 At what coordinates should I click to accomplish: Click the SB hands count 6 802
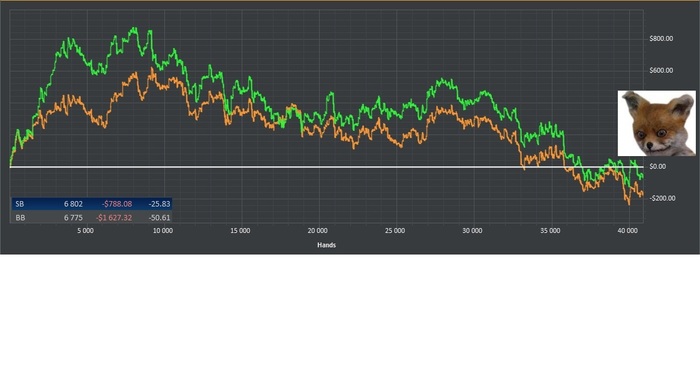(x=73, y=204)
